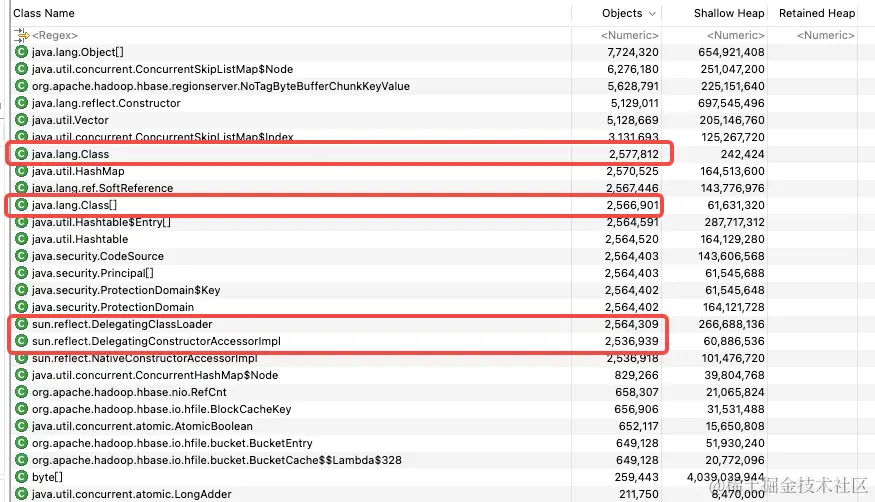Image resolution: width=875 pixels, height=502 pixels.
Task: Click the regex filter row icon
Action: (x=21, y=35)
